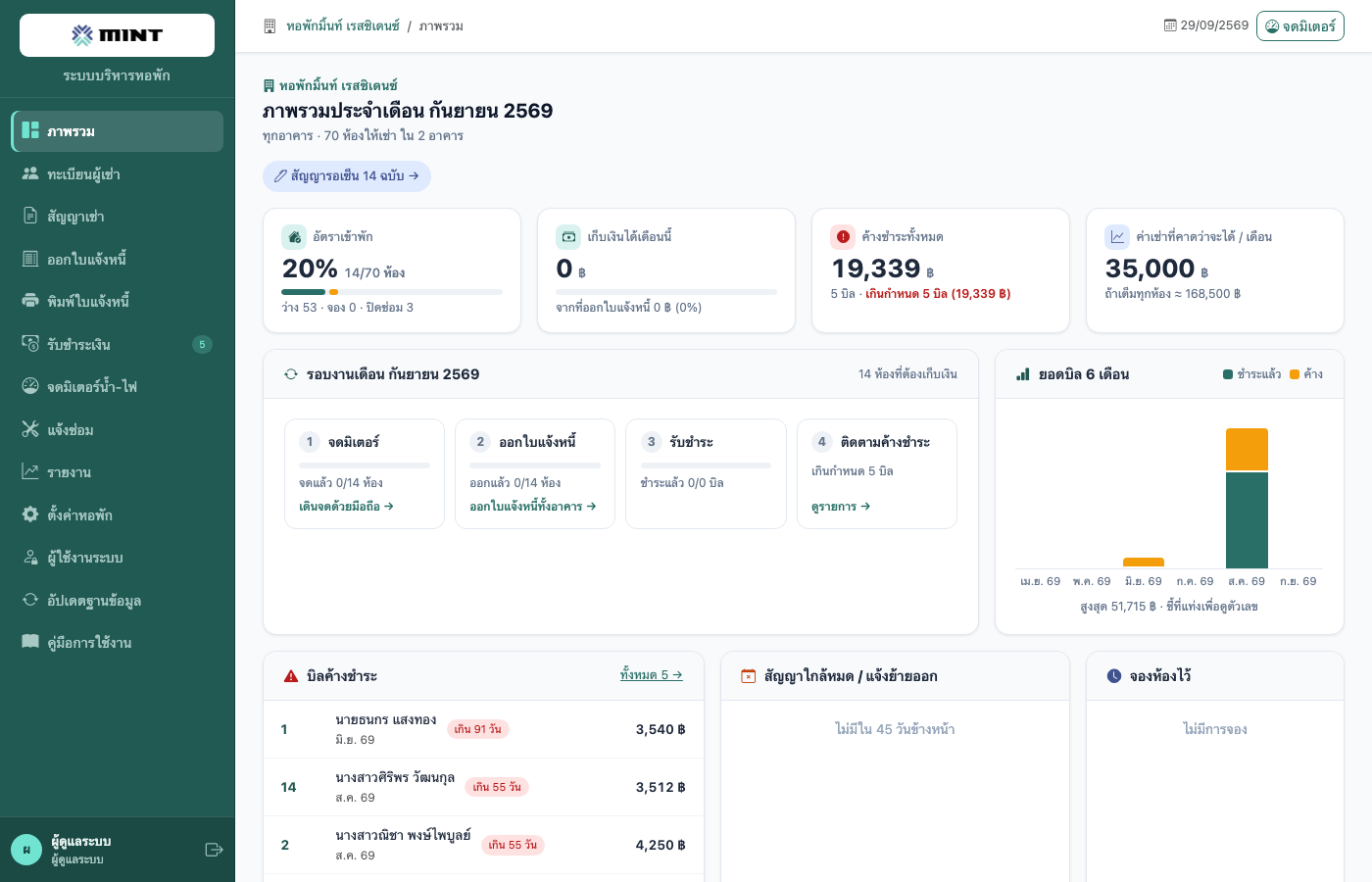Open จดมิเตอร์น้ำ-ไฟ meter reading page
This screenshot has height=882, width=1372.
point(118,387)
